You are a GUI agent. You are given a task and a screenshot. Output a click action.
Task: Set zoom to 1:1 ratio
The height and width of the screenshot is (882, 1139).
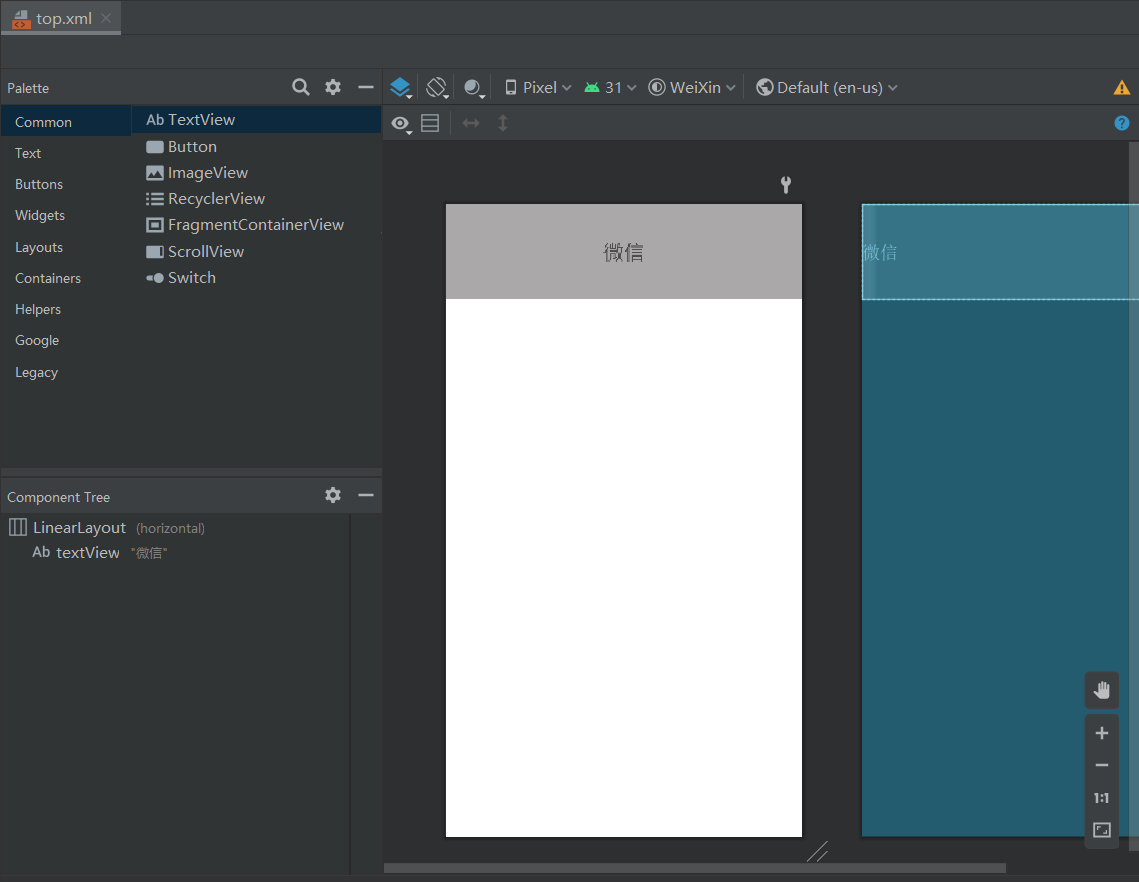point(1101,798)
